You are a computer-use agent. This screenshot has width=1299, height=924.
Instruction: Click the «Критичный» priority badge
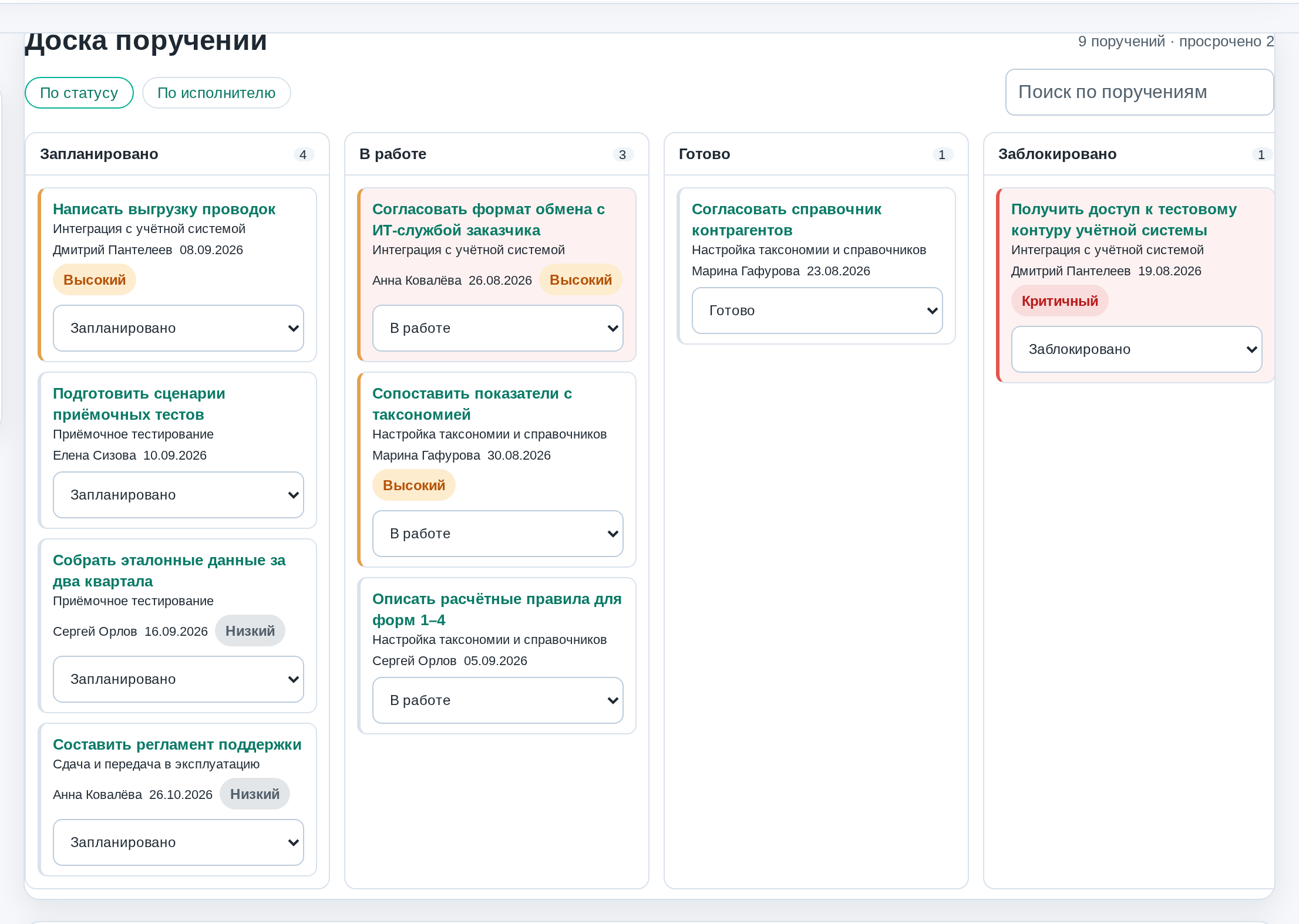pos(1060,301)
